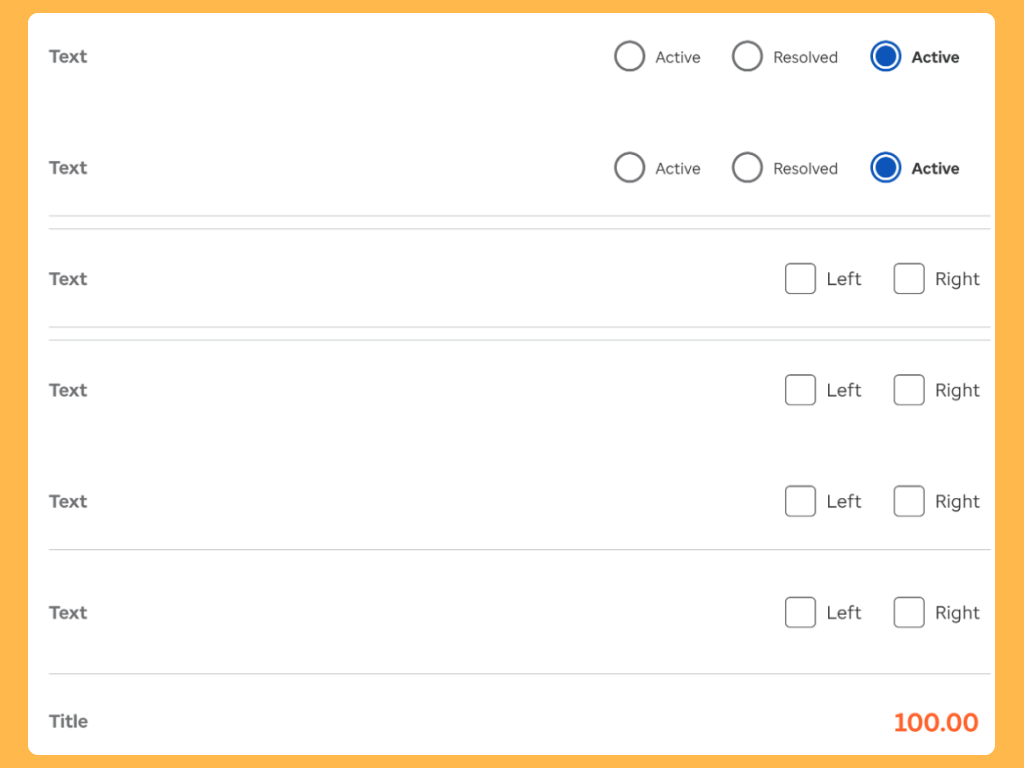Check the Left checkbox in first checkbox row
This screenshot has width=1024, height=768.
(800, 279)
